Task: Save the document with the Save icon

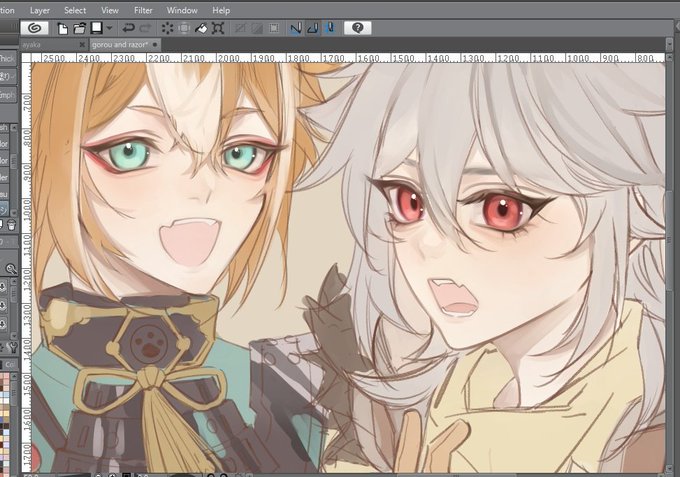Action: click(96, 28)
